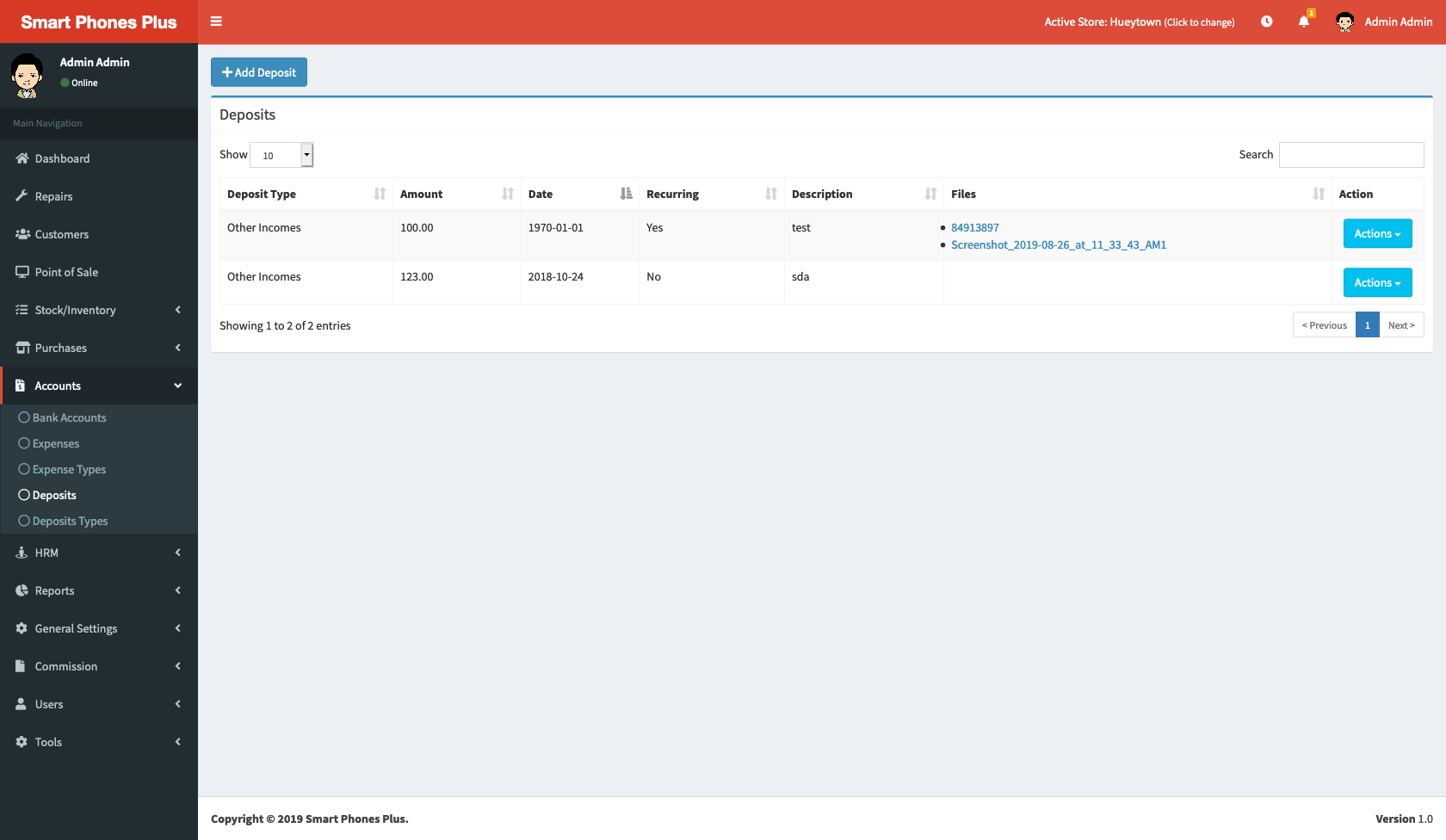Click the Stock/Inventory list icon
This screenshot has width=1446, height=840.
coord(22,310)
